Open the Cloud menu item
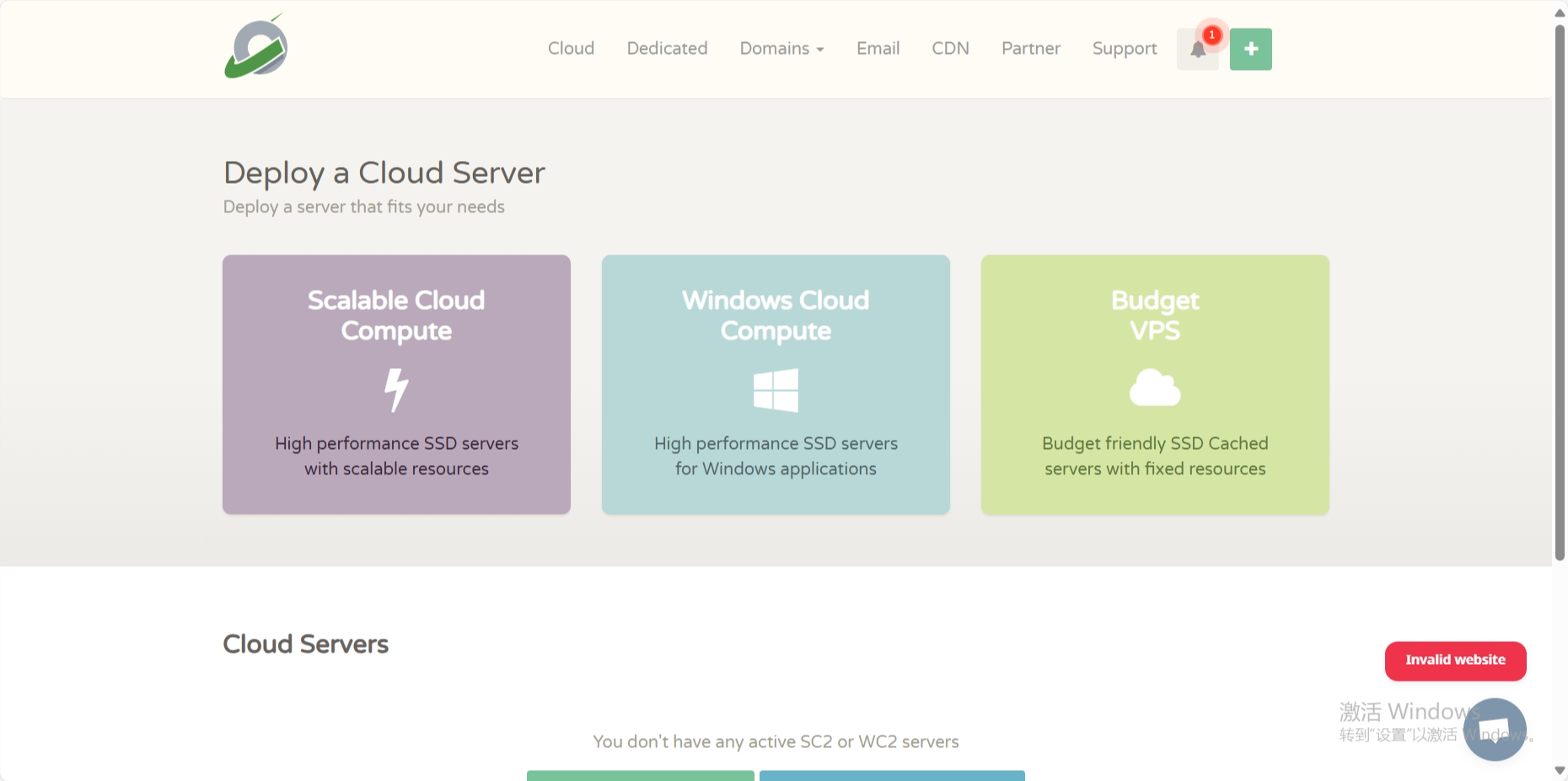The height and width of the screenshot is (781, 1568). point(571,49)
